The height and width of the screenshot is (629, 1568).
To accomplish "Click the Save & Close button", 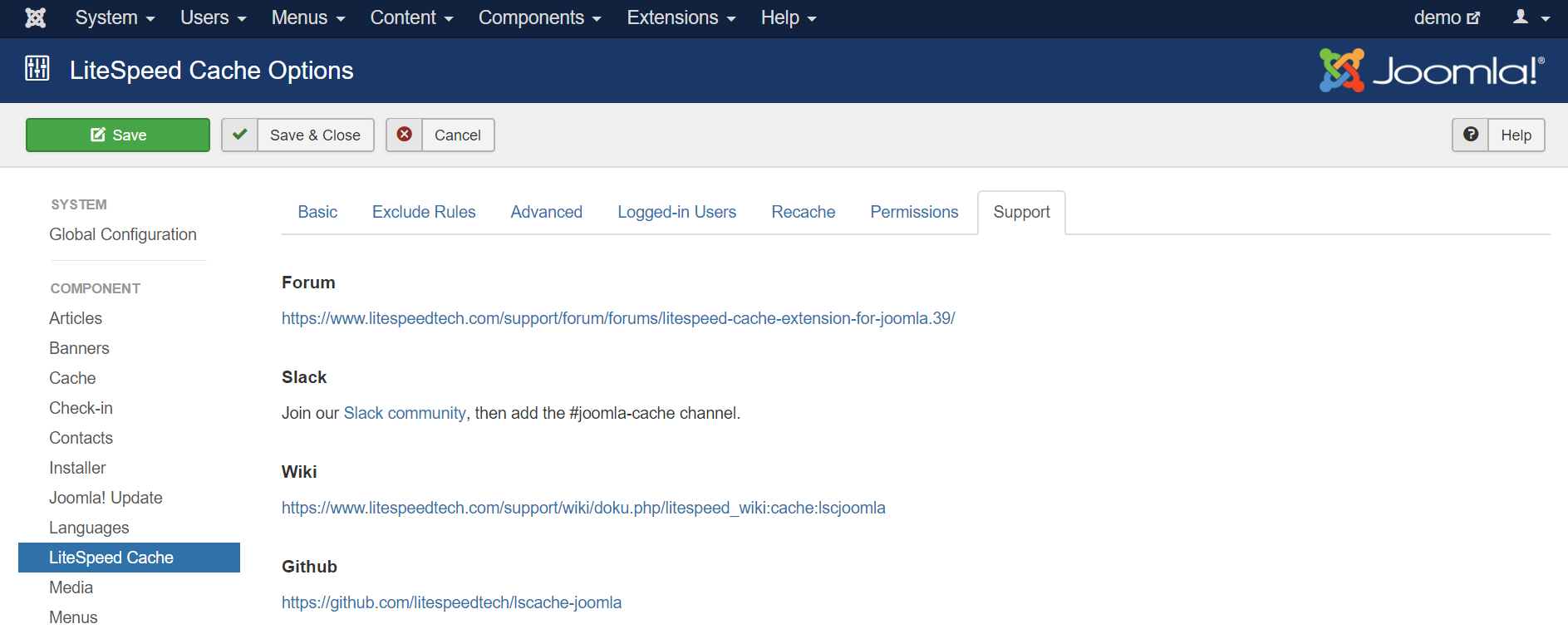I will [x=297, y=135].
